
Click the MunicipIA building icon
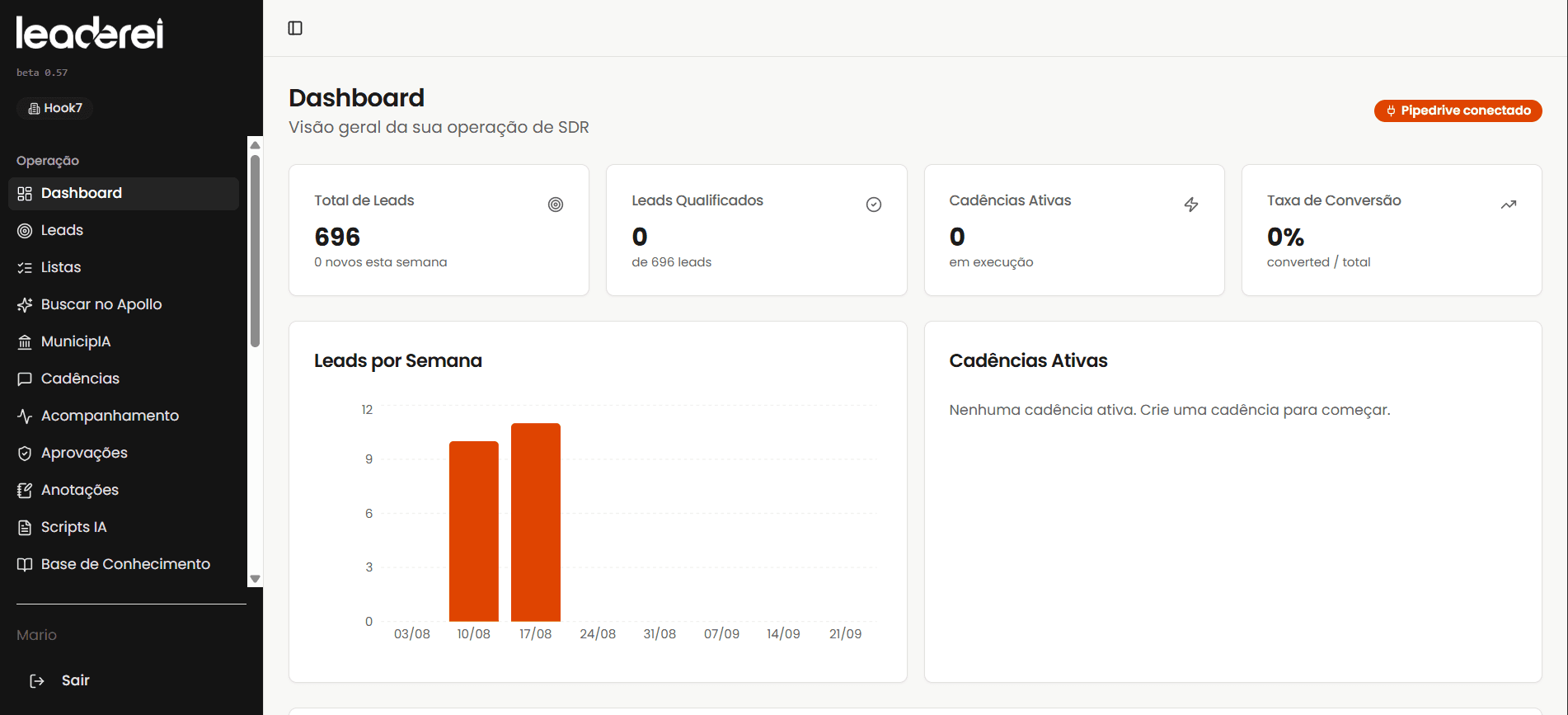point(25,341)
